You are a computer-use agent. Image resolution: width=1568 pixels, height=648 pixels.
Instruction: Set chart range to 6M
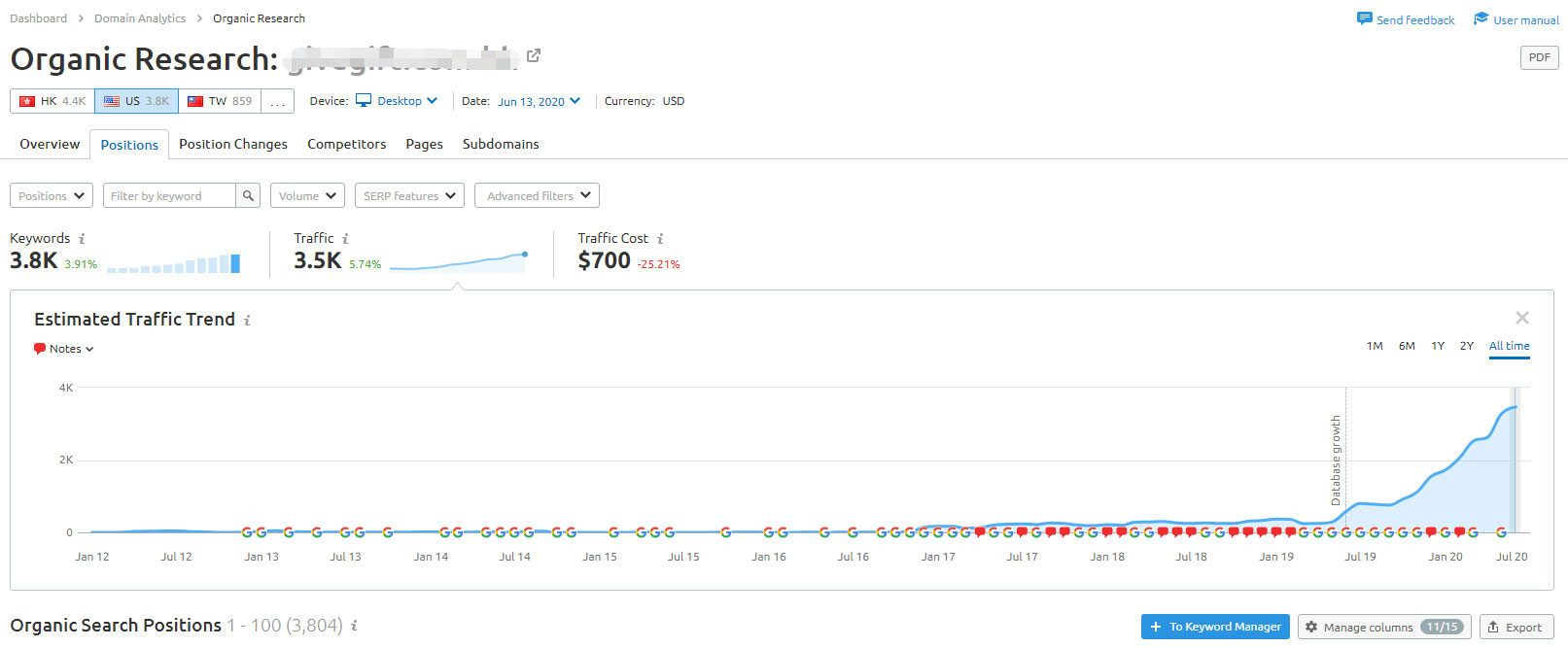pyautogui.click(x=1407, y=346)
